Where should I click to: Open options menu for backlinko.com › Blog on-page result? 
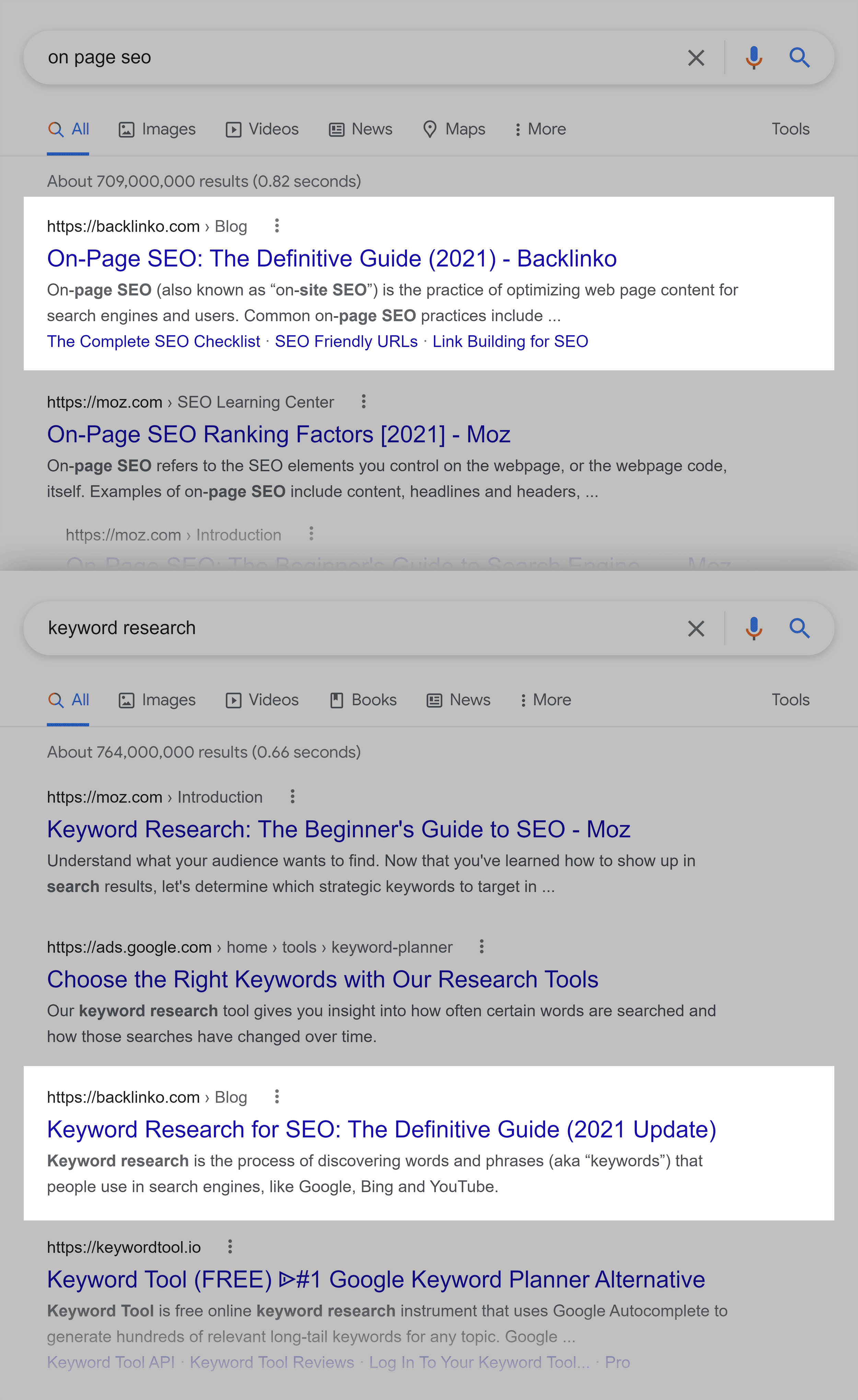[277, 225]
